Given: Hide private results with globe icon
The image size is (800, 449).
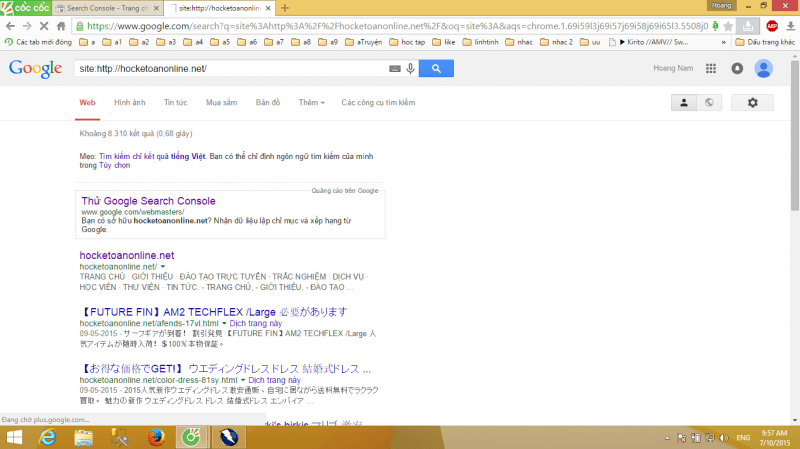Looking at the screenshot, I should point(709,103).
